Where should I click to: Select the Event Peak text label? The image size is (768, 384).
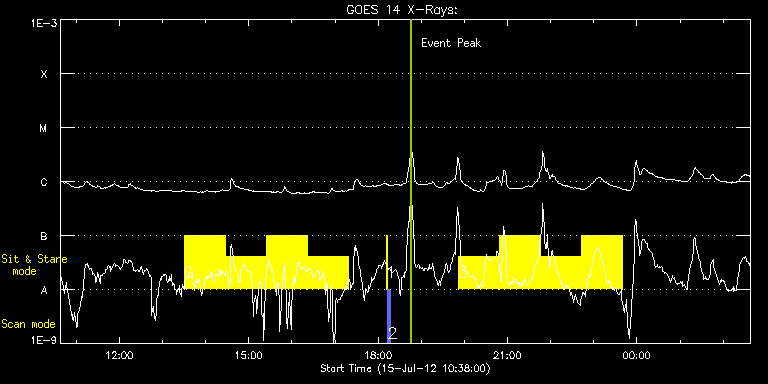(451, 44)
